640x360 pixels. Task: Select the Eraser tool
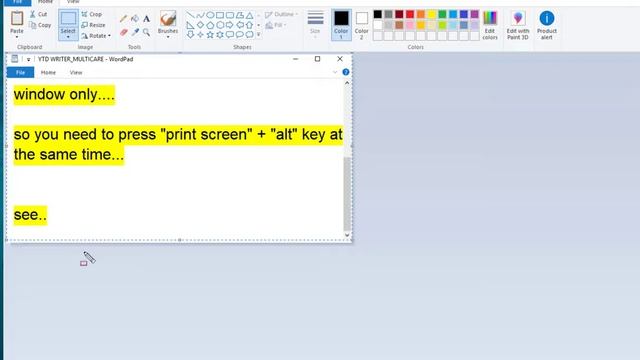tap(123, 32)
